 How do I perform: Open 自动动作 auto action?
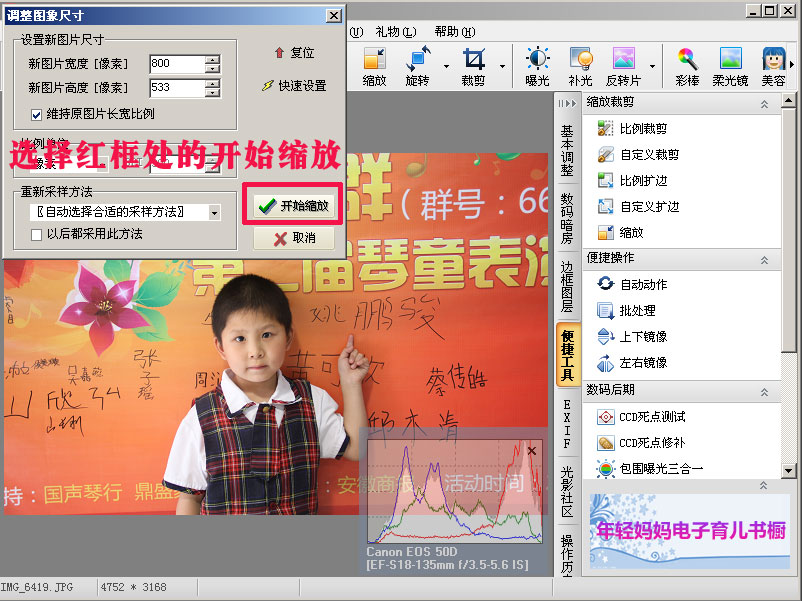632,284
